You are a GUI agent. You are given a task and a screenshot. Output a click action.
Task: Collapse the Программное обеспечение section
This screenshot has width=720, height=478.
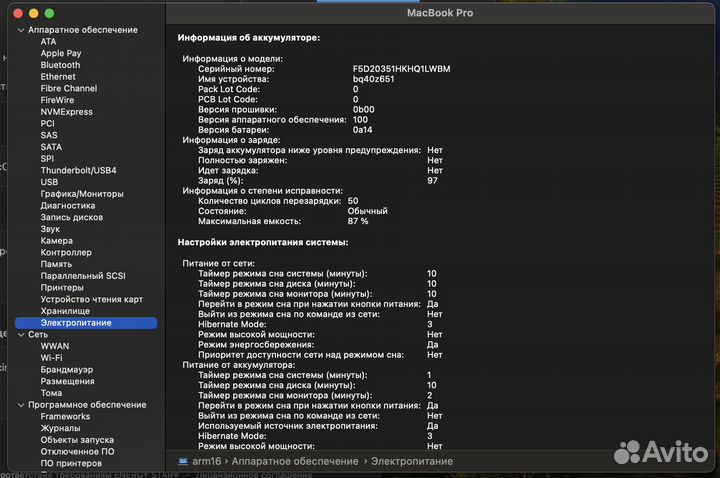tap(21, 405)
